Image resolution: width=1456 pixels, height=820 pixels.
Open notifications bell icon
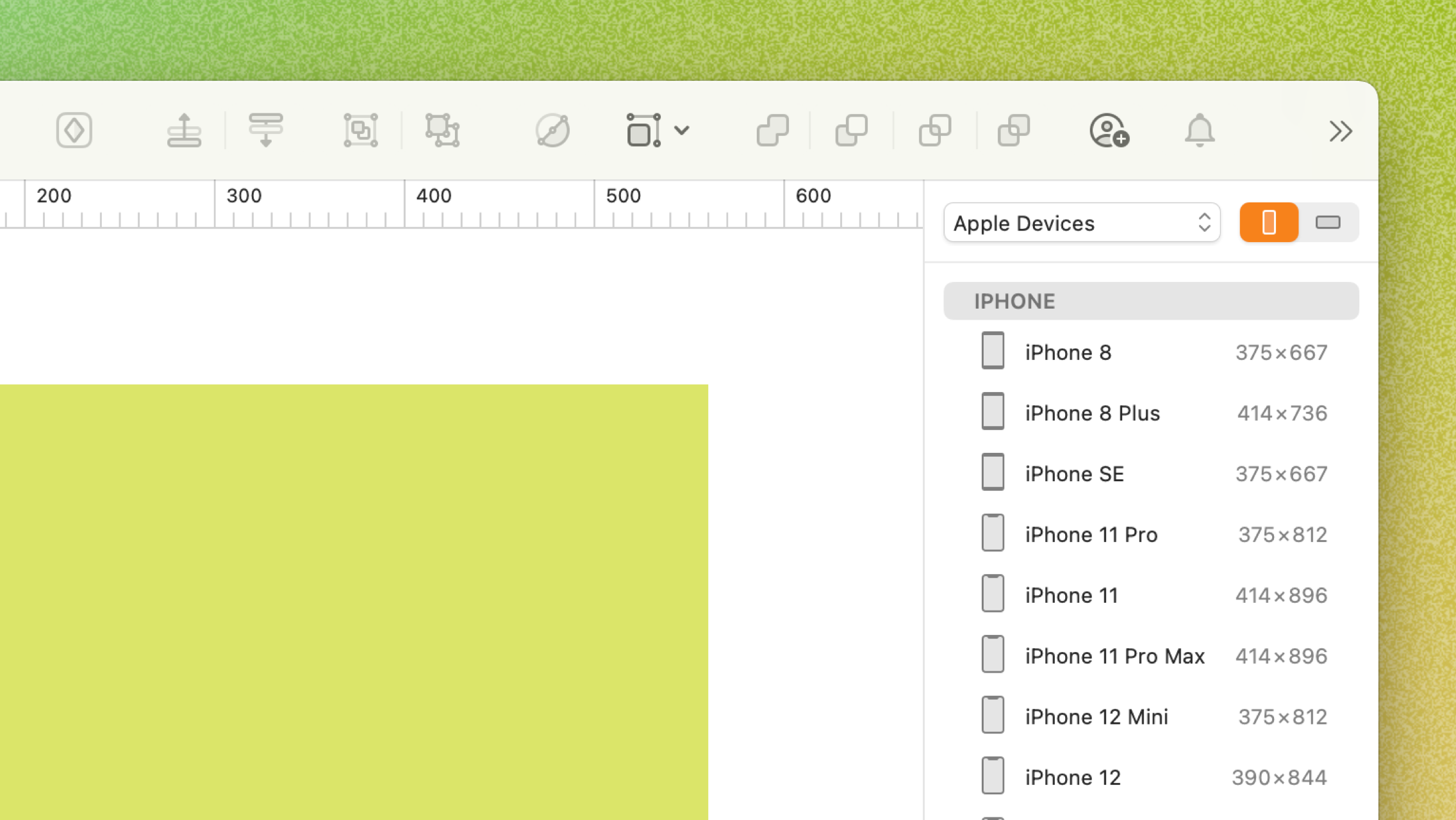click(x=1200, y=131)
